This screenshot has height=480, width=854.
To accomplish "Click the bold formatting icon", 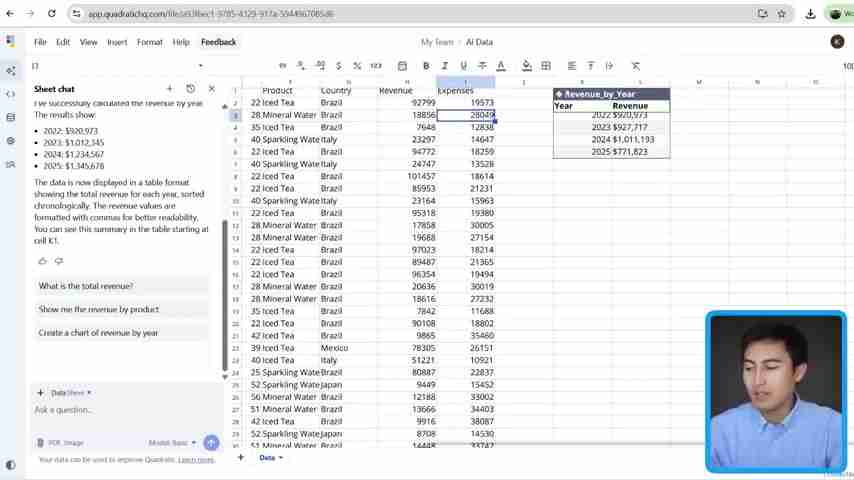I will click(426, 66).
